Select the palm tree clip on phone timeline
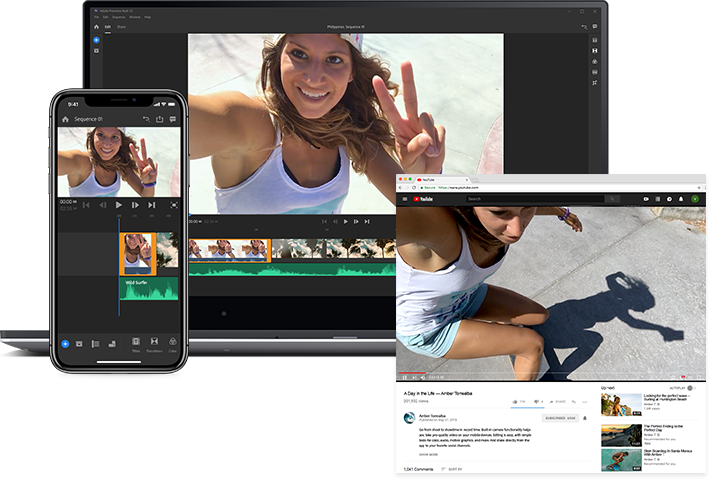The image size is (710, 480). coord(168,250)
